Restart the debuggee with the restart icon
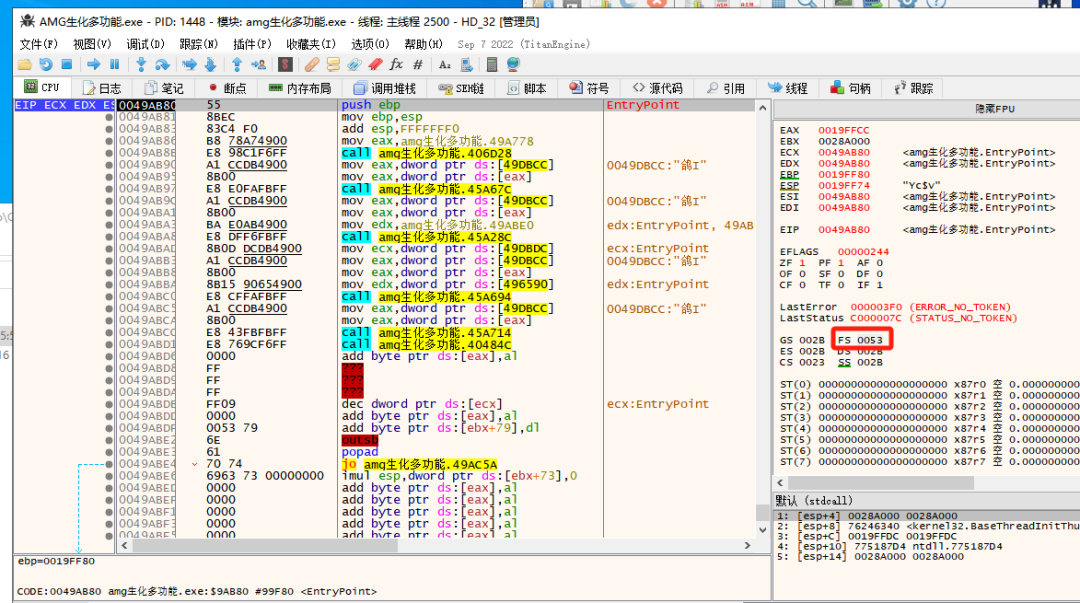 point(45,64)
